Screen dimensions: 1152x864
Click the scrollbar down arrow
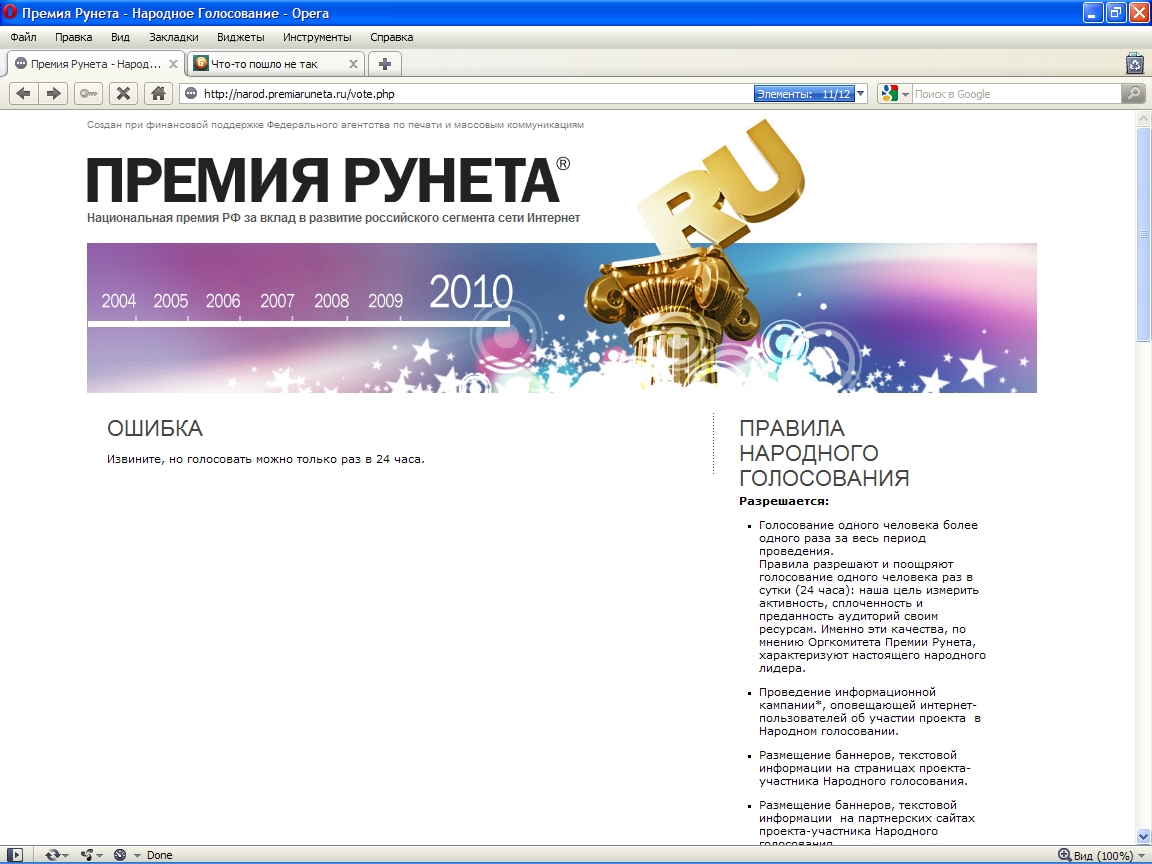1143,836
